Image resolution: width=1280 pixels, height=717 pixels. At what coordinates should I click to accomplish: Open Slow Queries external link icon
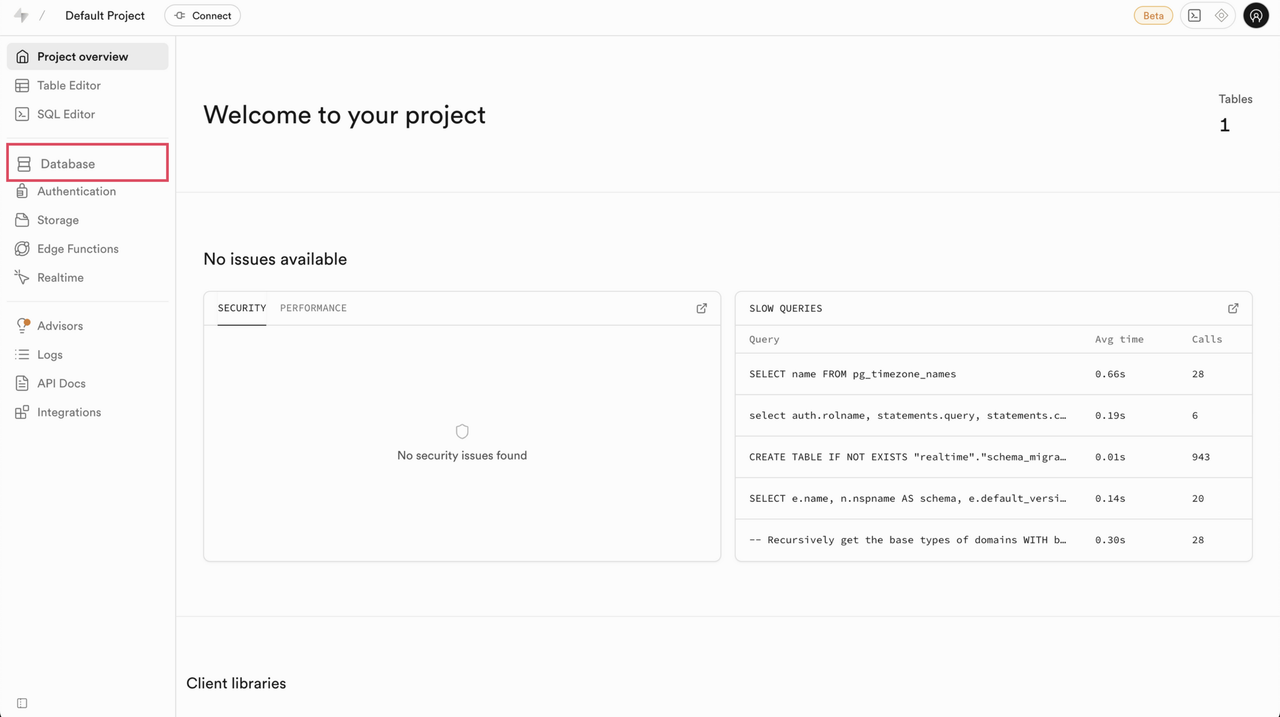1233,308
